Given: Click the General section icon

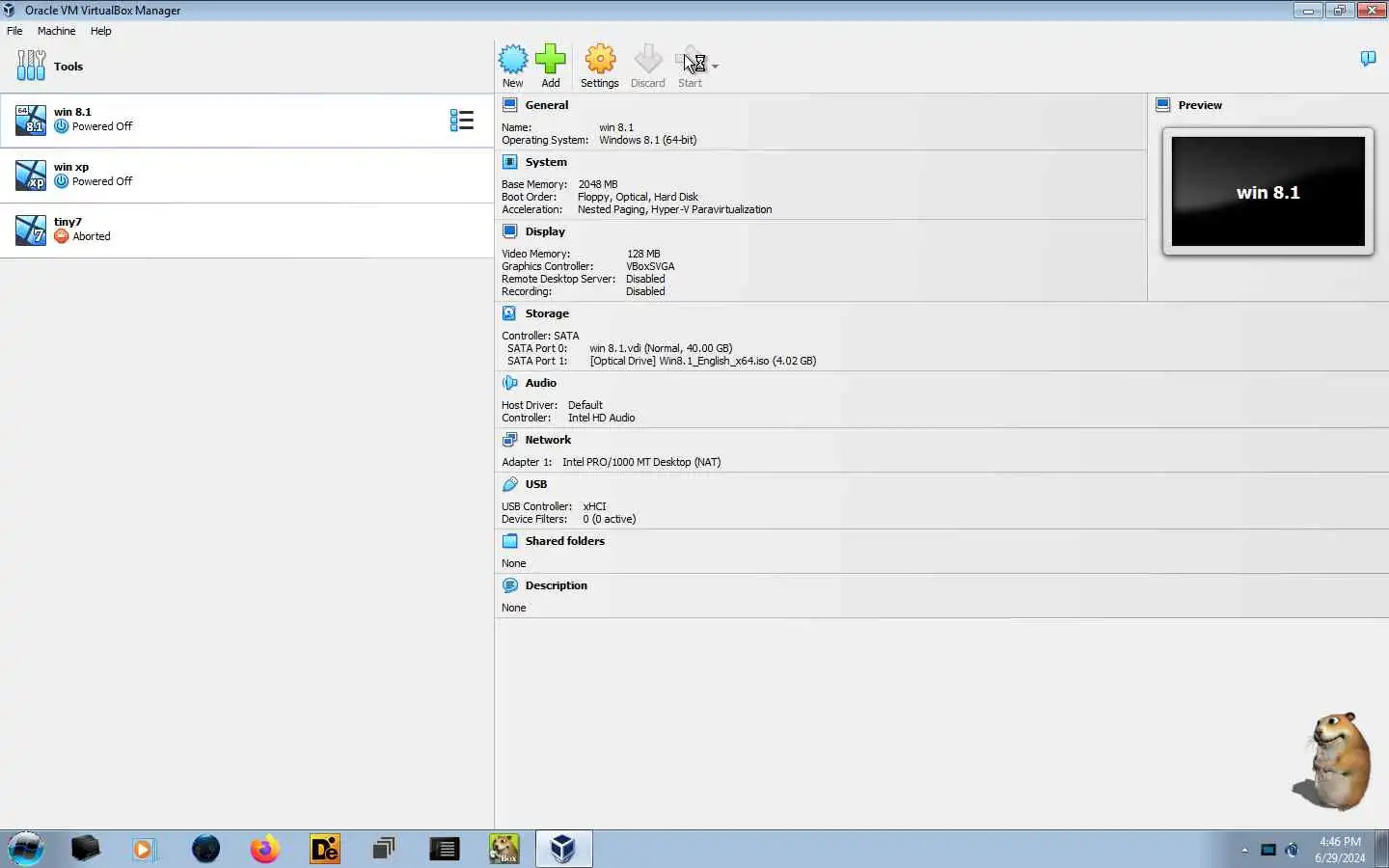Looking at the screenshot, I should (510, 105).
